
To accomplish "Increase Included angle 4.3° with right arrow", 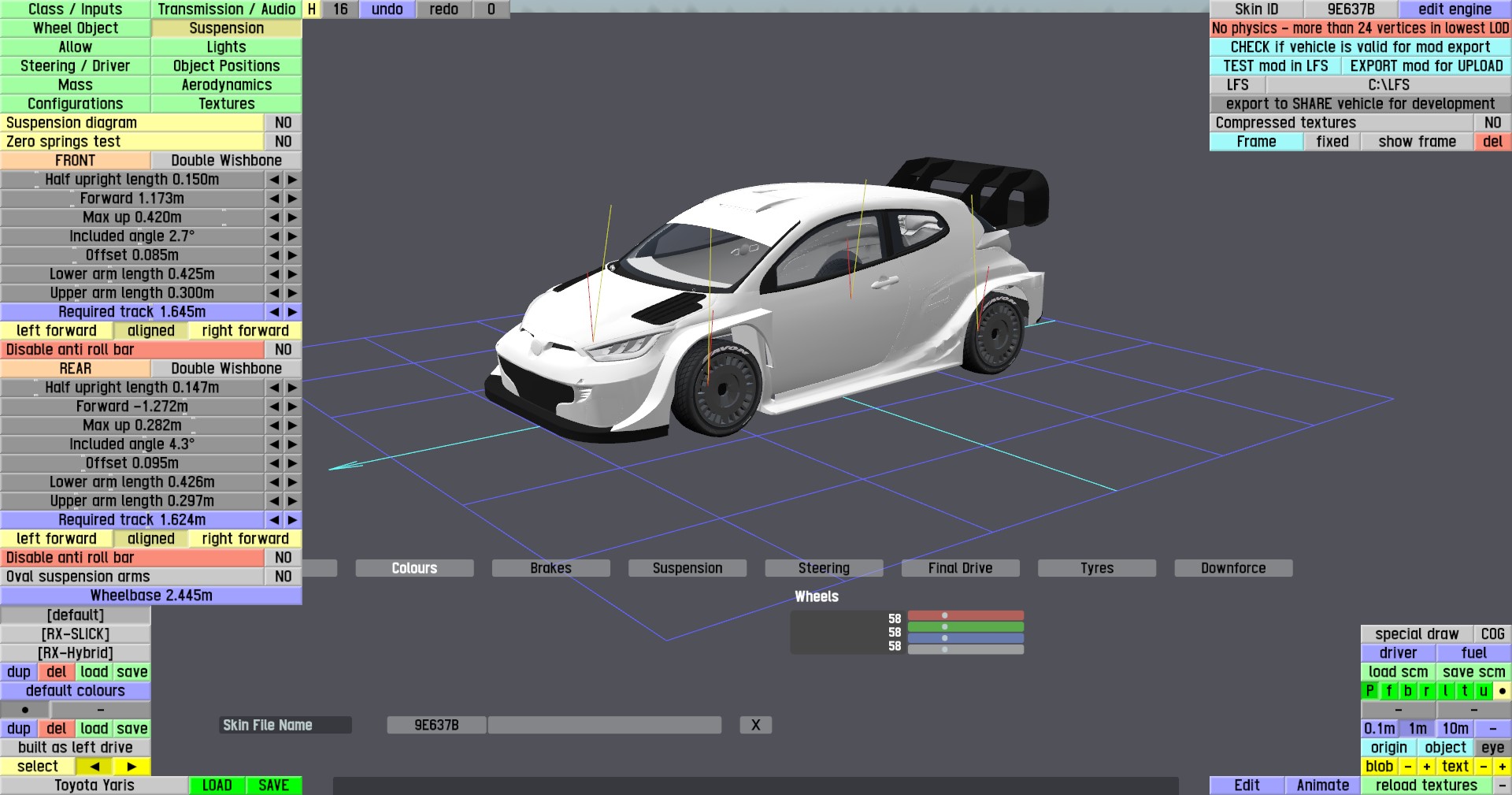I will [x=292, y=444].
